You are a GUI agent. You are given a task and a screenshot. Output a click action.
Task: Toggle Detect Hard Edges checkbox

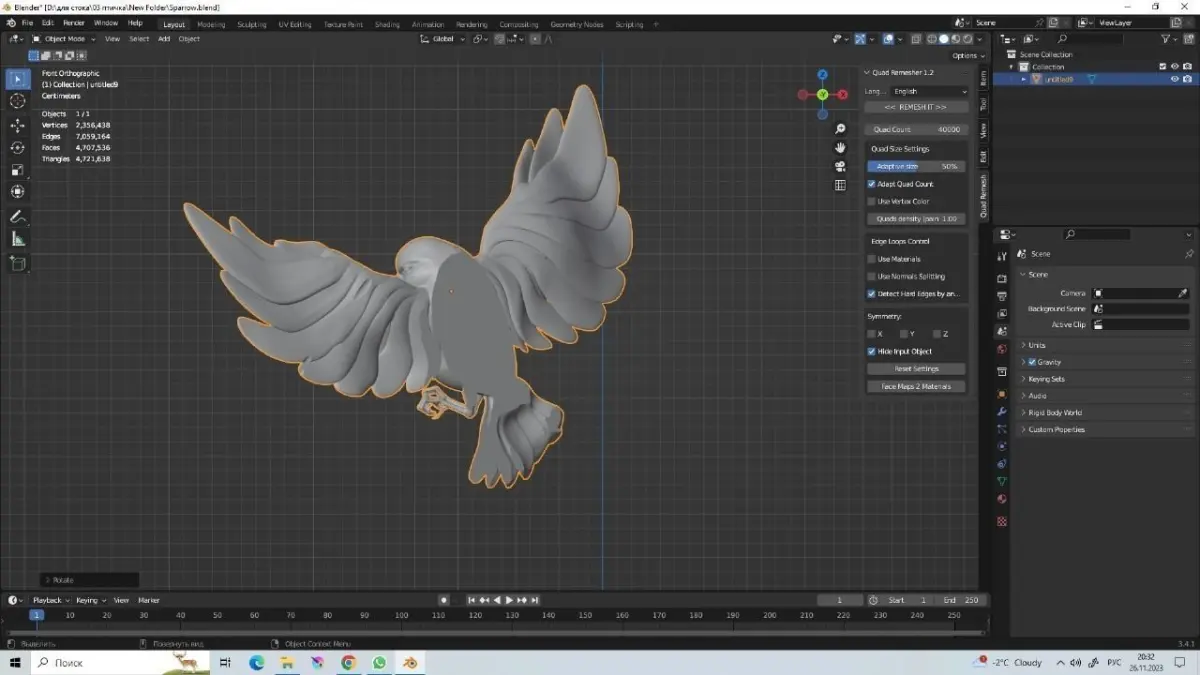pos(872,294)
